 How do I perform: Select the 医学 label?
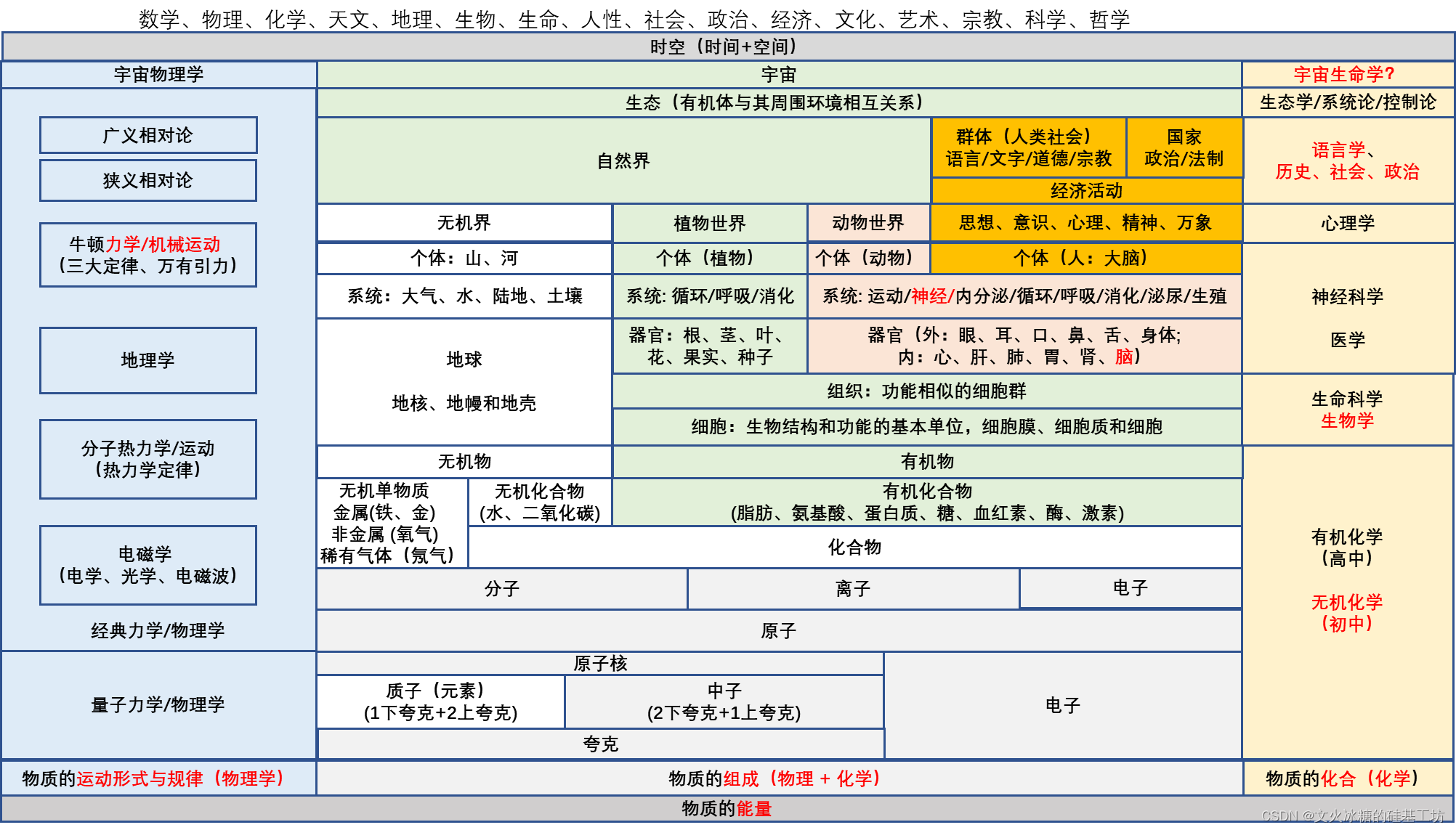point(1348,340)
